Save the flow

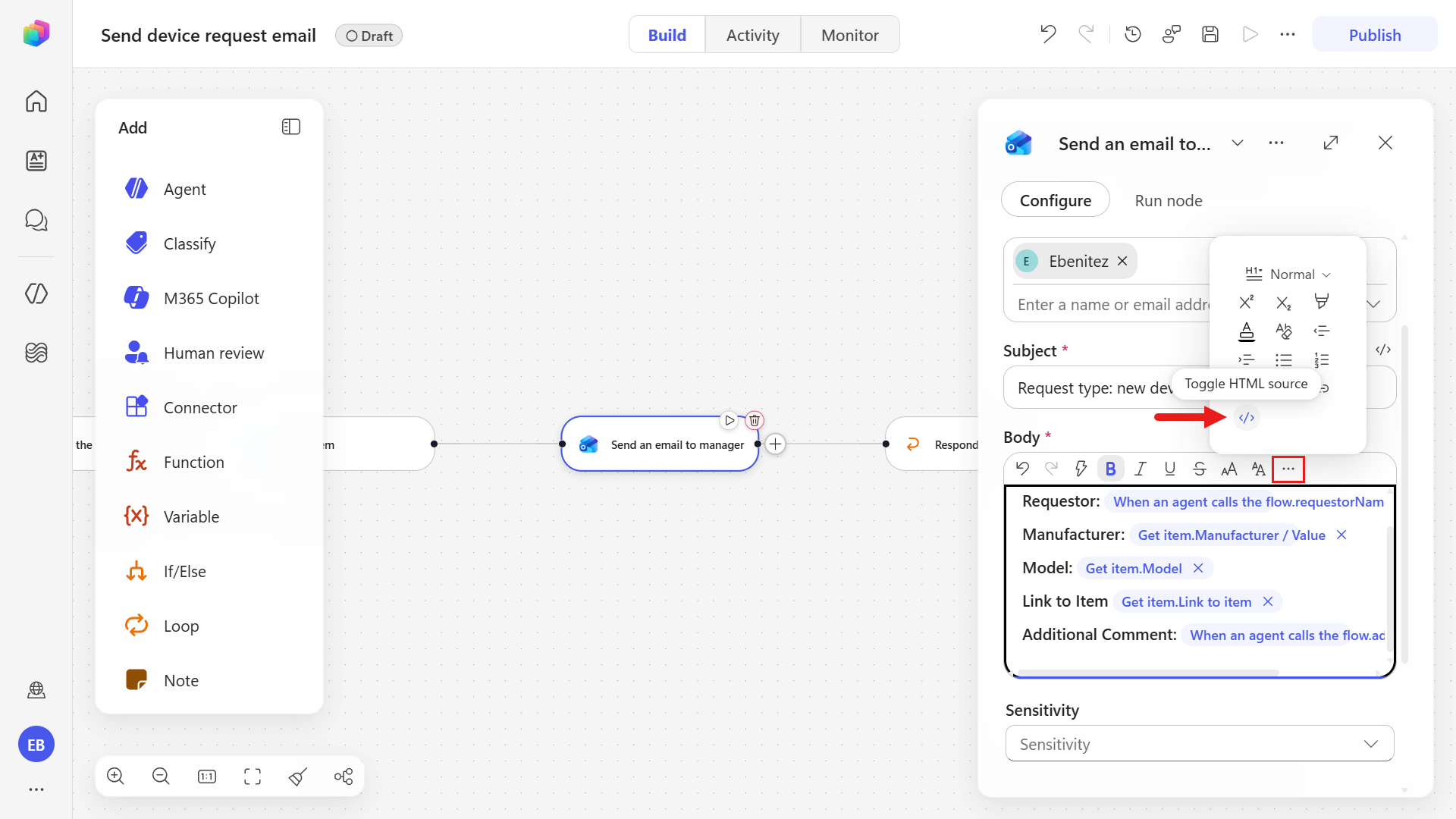point(1210,34)
